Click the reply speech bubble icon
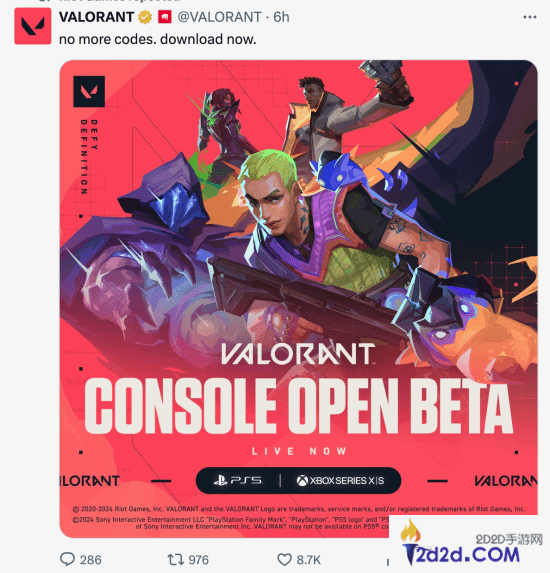Viewport: 550px width, 573px height. (67, 559)
